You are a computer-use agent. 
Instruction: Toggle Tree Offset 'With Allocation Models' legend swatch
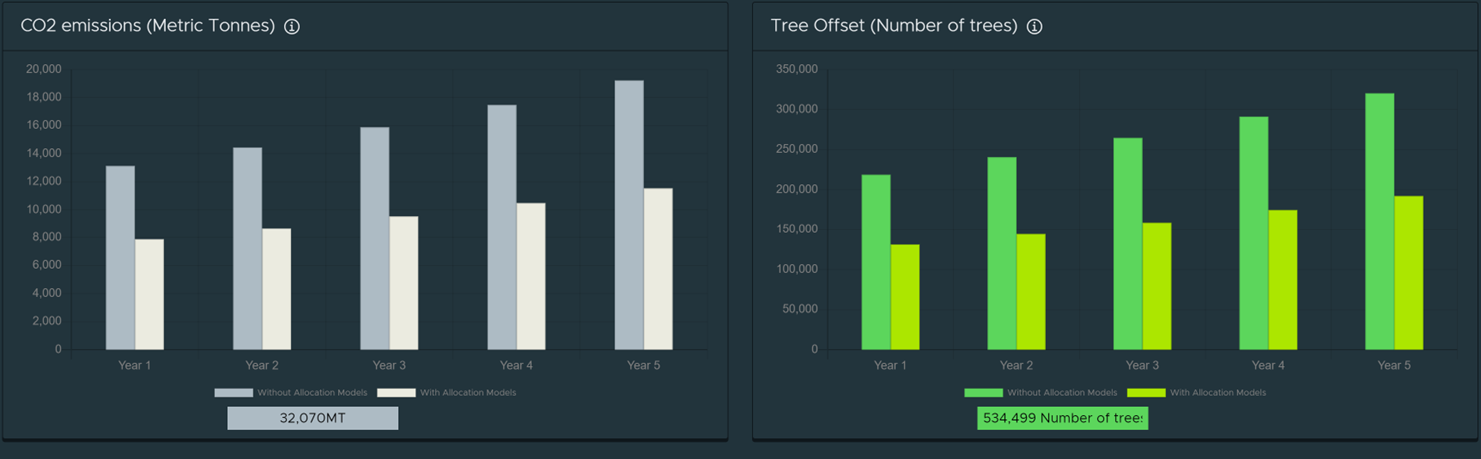1146,393
